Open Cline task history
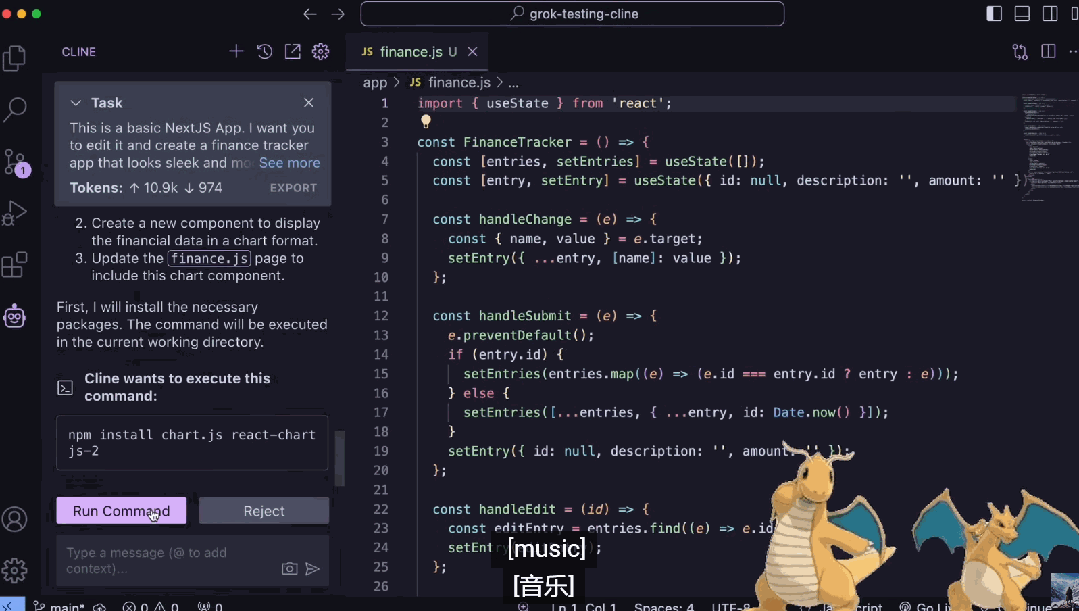This screenshot has height=611, width=1079. coord(264,52)
